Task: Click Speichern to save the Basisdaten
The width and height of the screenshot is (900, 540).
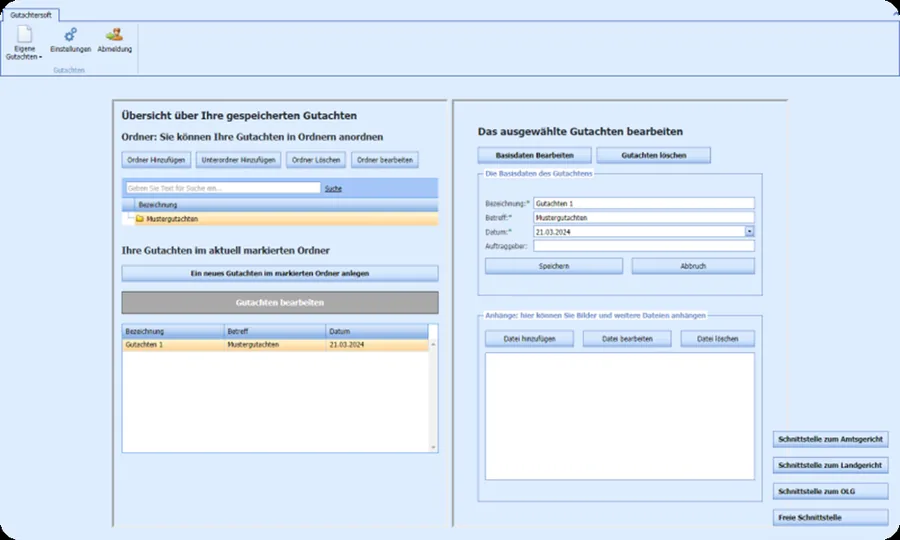Action: tap(554, 266)
